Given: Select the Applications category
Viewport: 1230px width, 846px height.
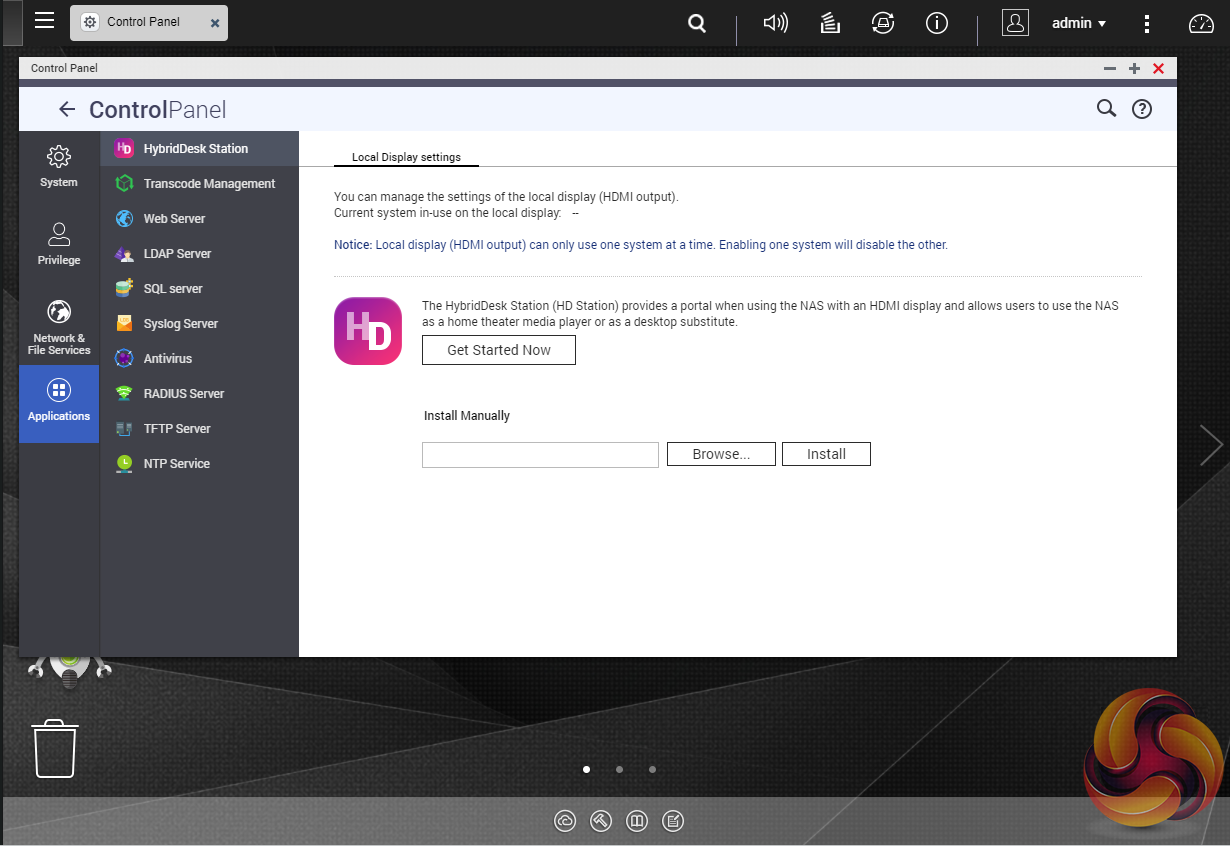Looking at the screenshot, I should tap(59, 403).
